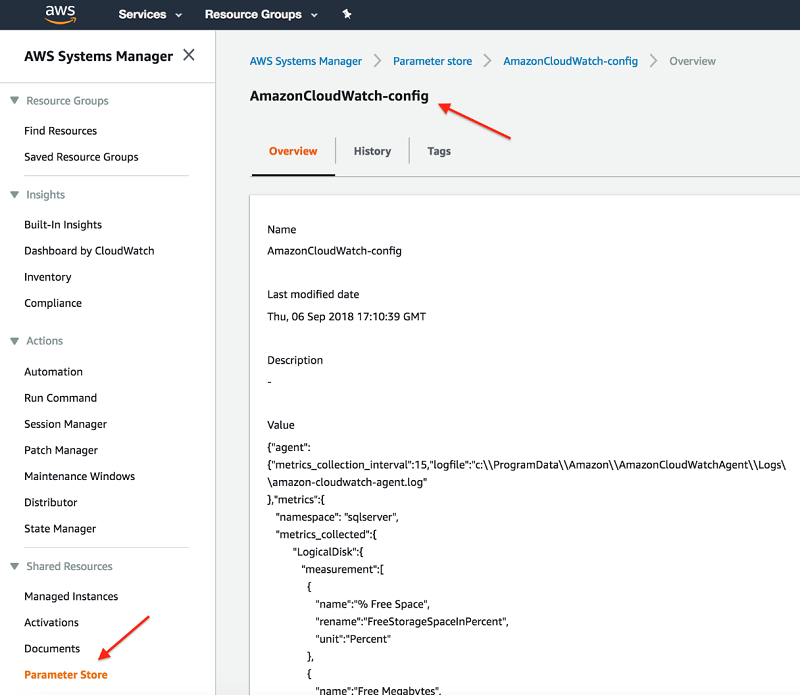Open the Resource Groups dropdown menu
This screenshot has height=695, width=800.
(x=261, y=14)
